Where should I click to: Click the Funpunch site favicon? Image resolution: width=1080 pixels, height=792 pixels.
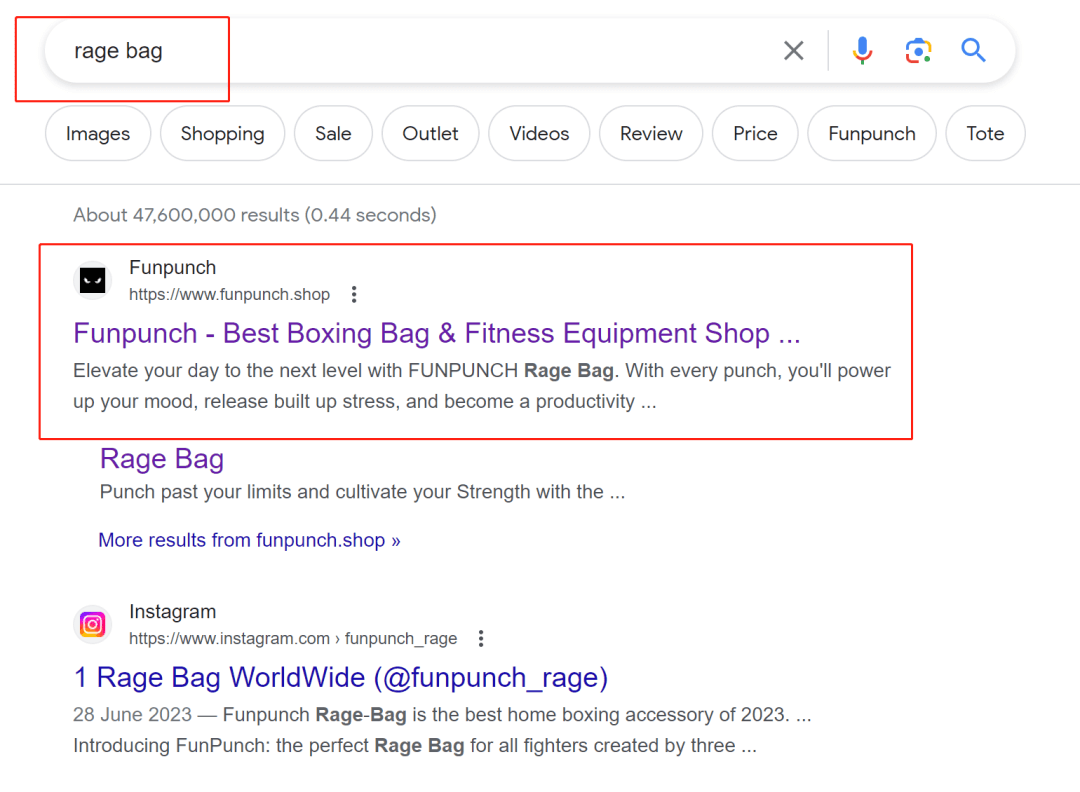(93, 281)
